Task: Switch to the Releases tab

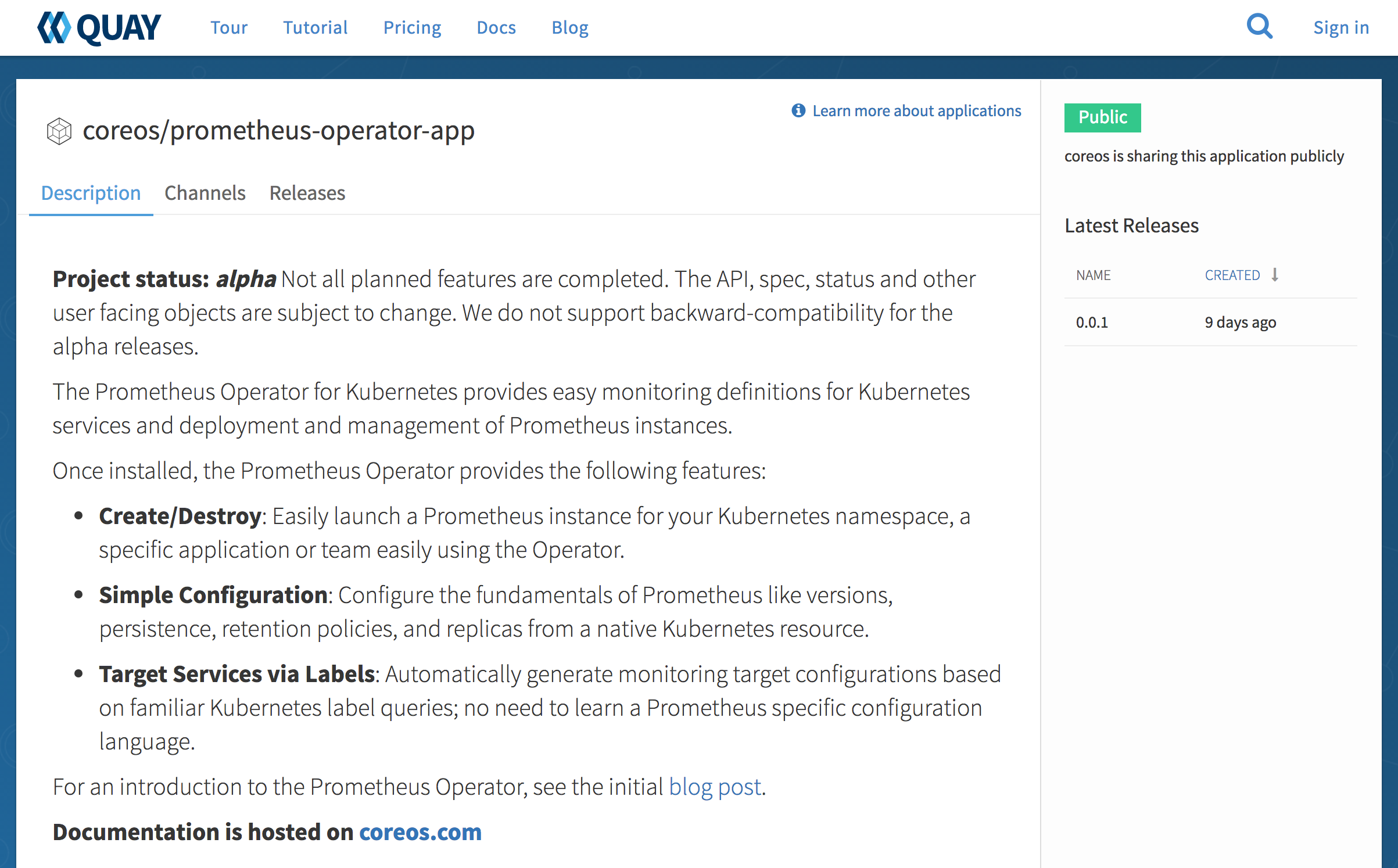Action: point(307,193)
